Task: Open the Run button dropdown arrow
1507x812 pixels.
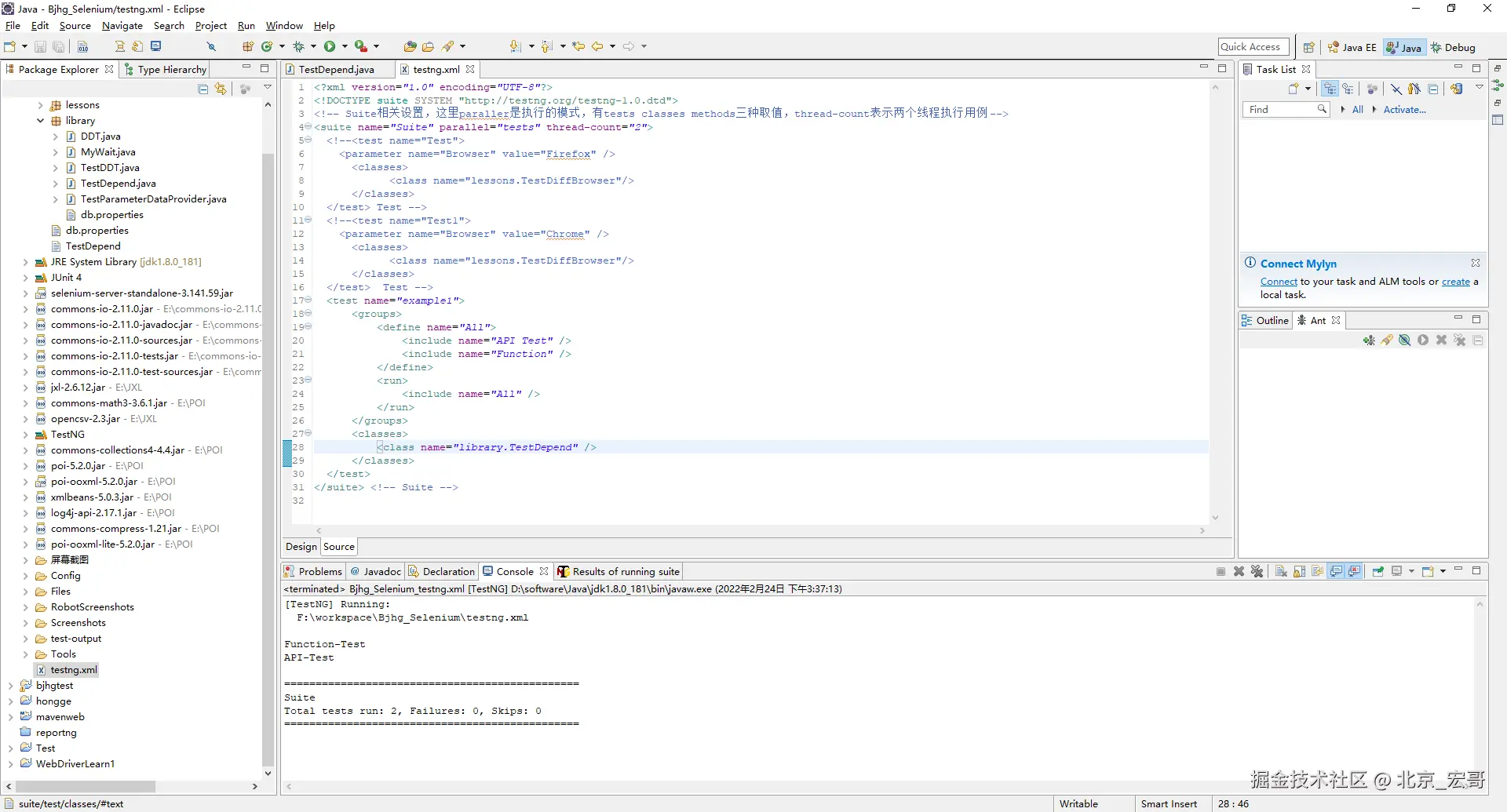Action: pyautogui.click(x=344, y=47)
